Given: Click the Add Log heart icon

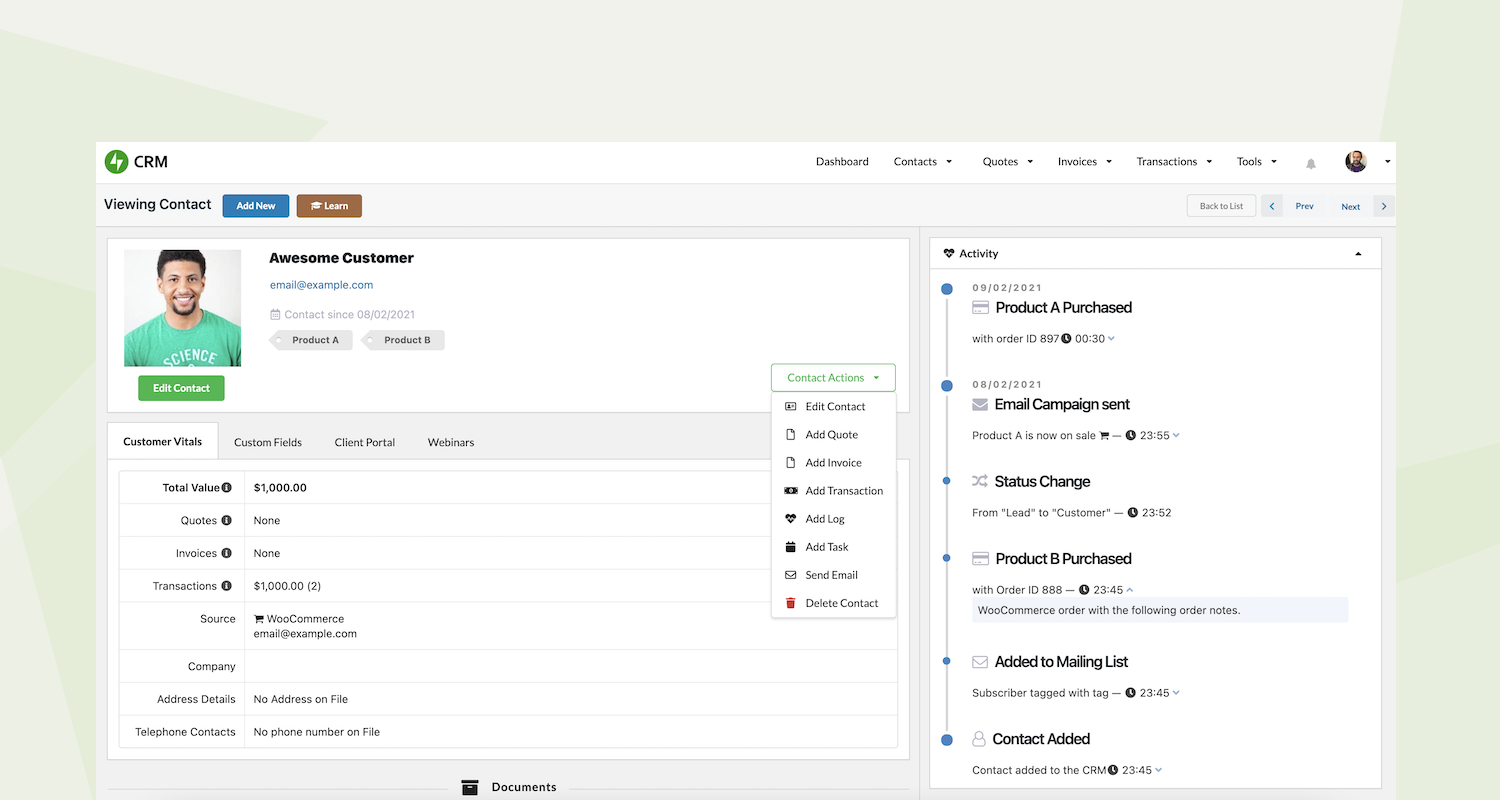Looking at the screenshot, I should pos(791,519).
